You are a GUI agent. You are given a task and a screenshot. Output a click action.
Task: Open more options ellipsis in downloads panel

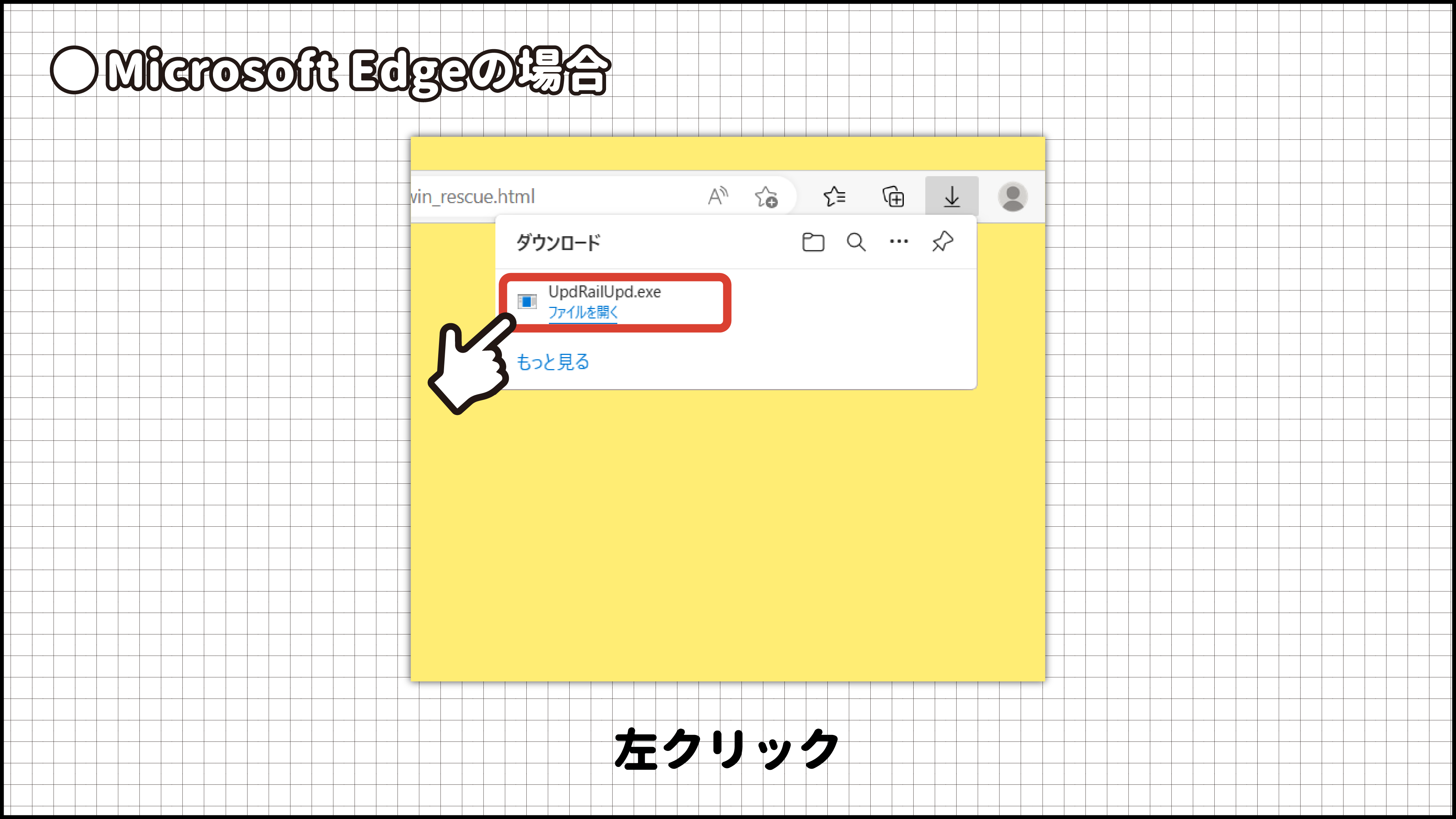899,242
